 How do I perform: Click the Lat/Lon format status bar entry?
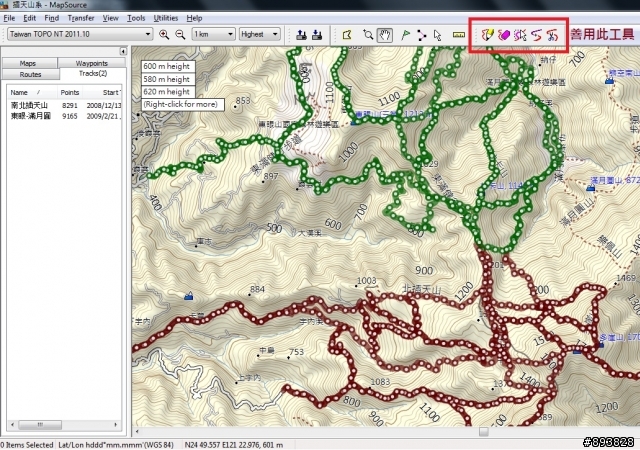116,445
